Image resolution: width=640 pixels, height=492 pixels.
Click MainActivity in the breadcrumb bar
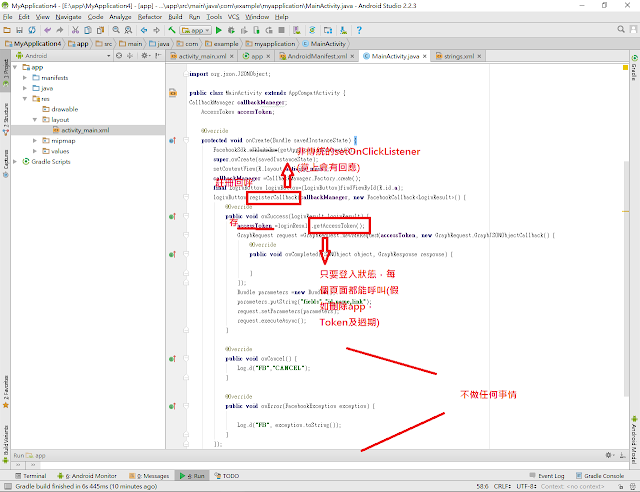click(325, 44)
